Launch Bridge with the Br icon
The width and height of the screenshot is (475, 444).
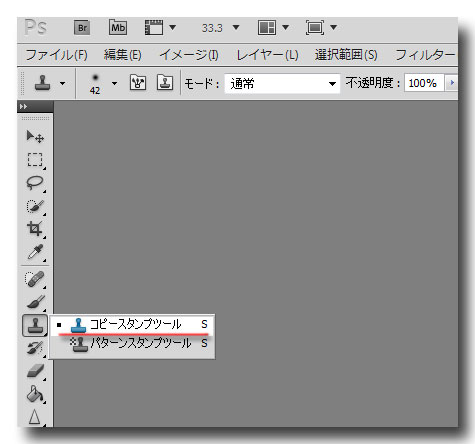coord(82,28)
